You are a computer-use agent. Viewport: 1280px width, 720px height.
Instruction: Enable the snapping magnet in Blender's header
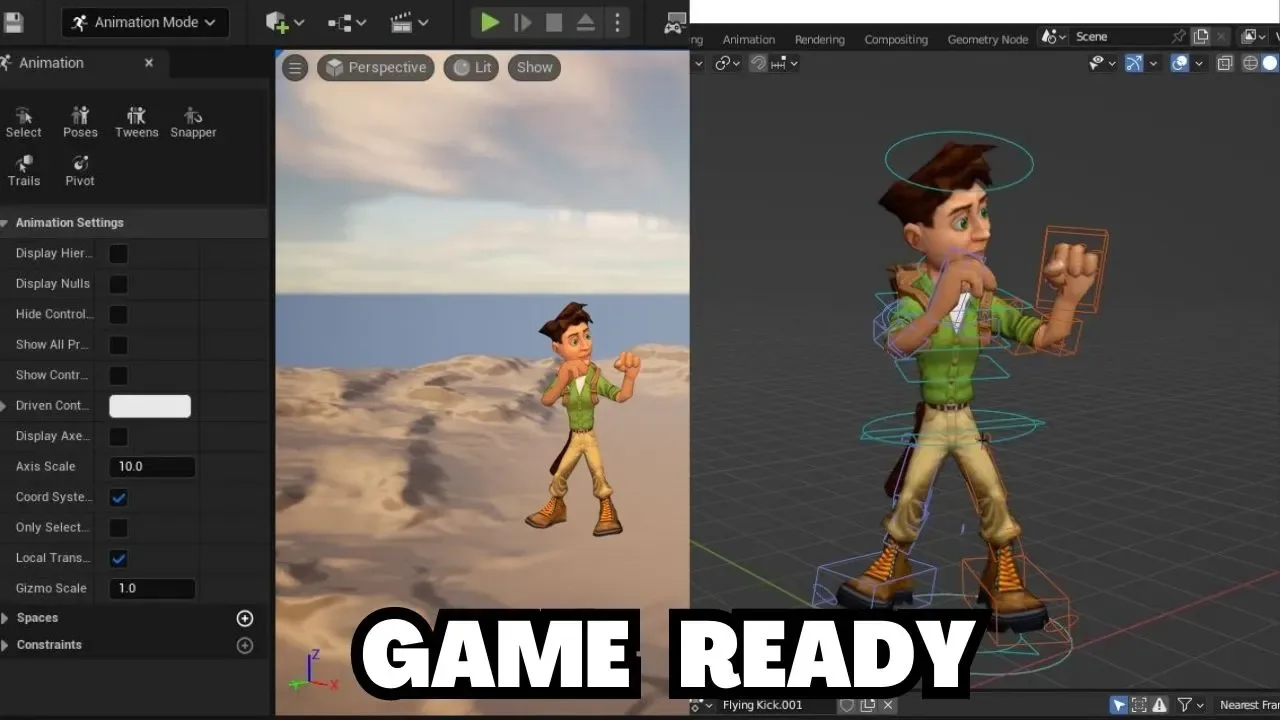pos(758,63)
